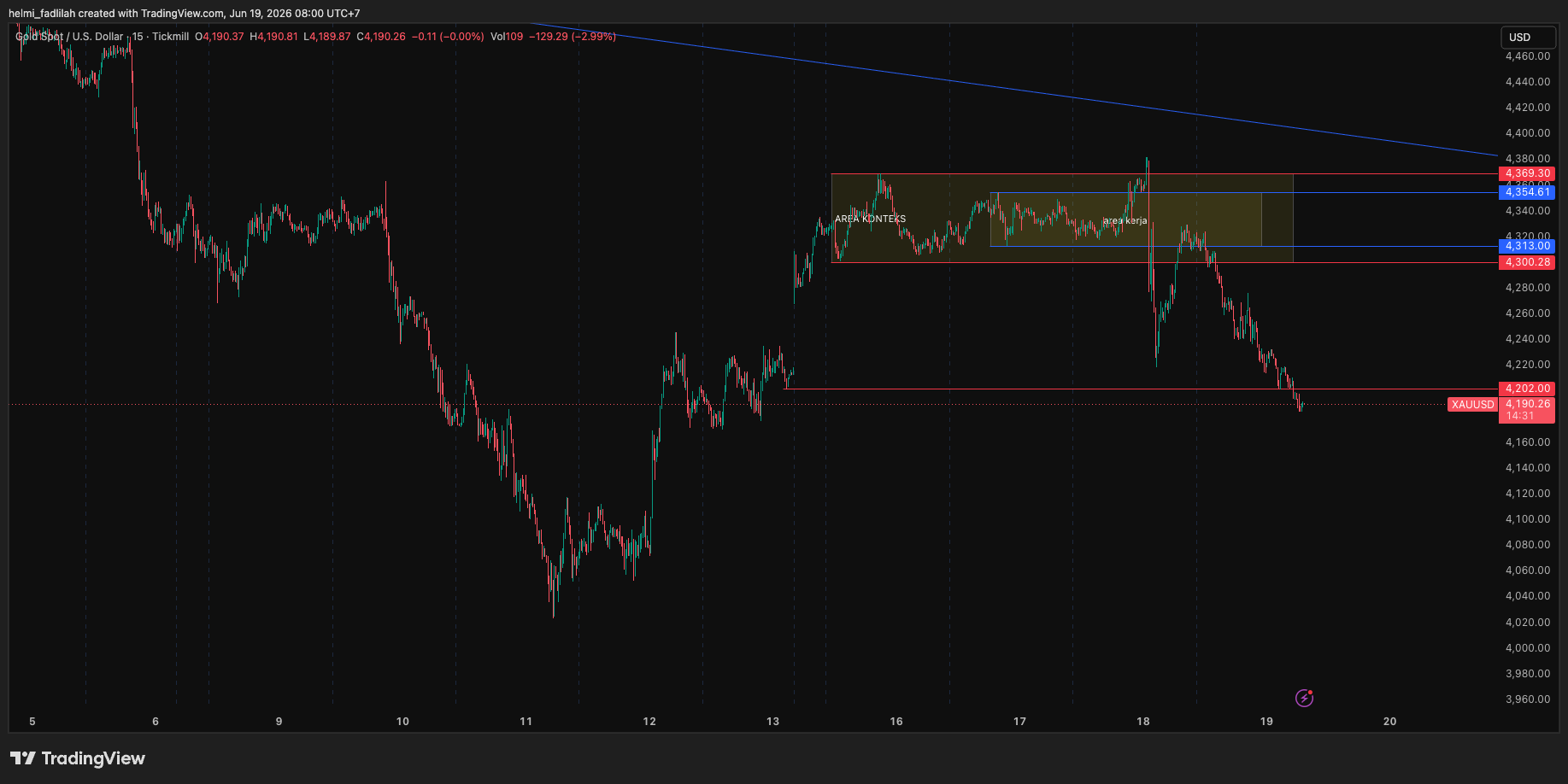Viewport: 1568px width, 784px height.
Task: Click date 20 on the time axis
Action: click(1390, 722)
